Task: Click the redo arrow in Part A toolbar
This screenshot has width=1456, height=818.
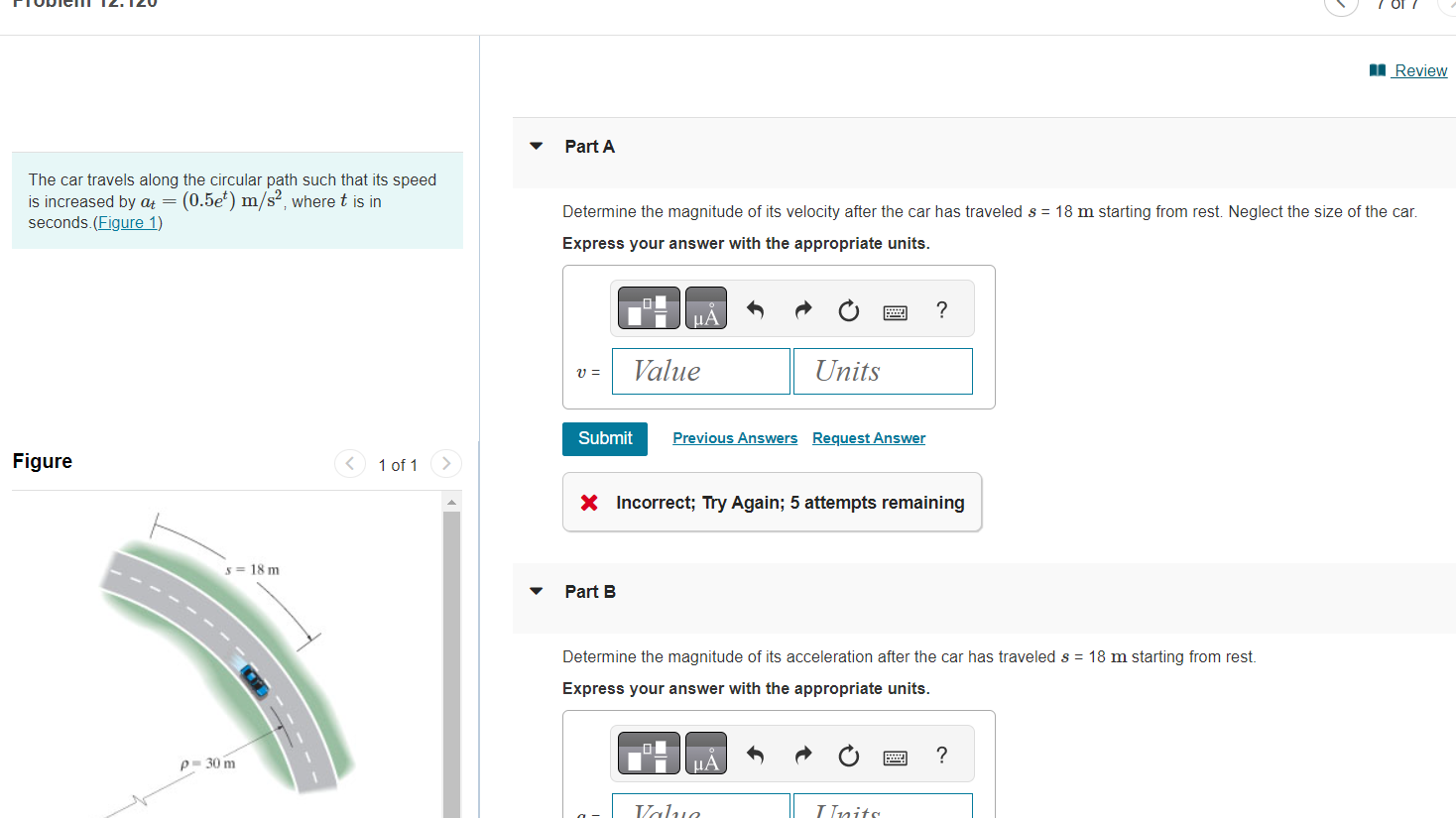Action: click(x=801, y=309)
